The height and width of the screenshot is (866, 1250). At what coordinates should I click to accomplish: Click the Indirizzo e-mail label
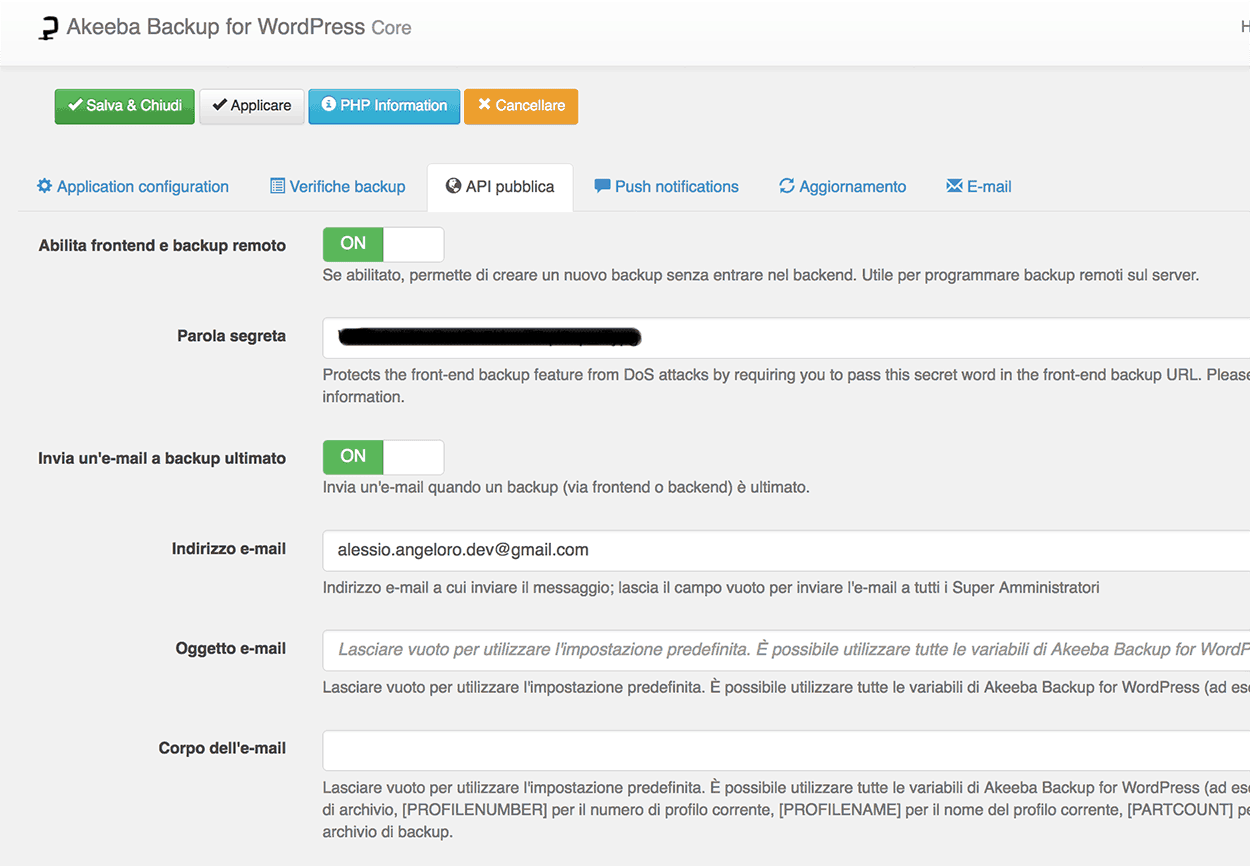(229, 548)
